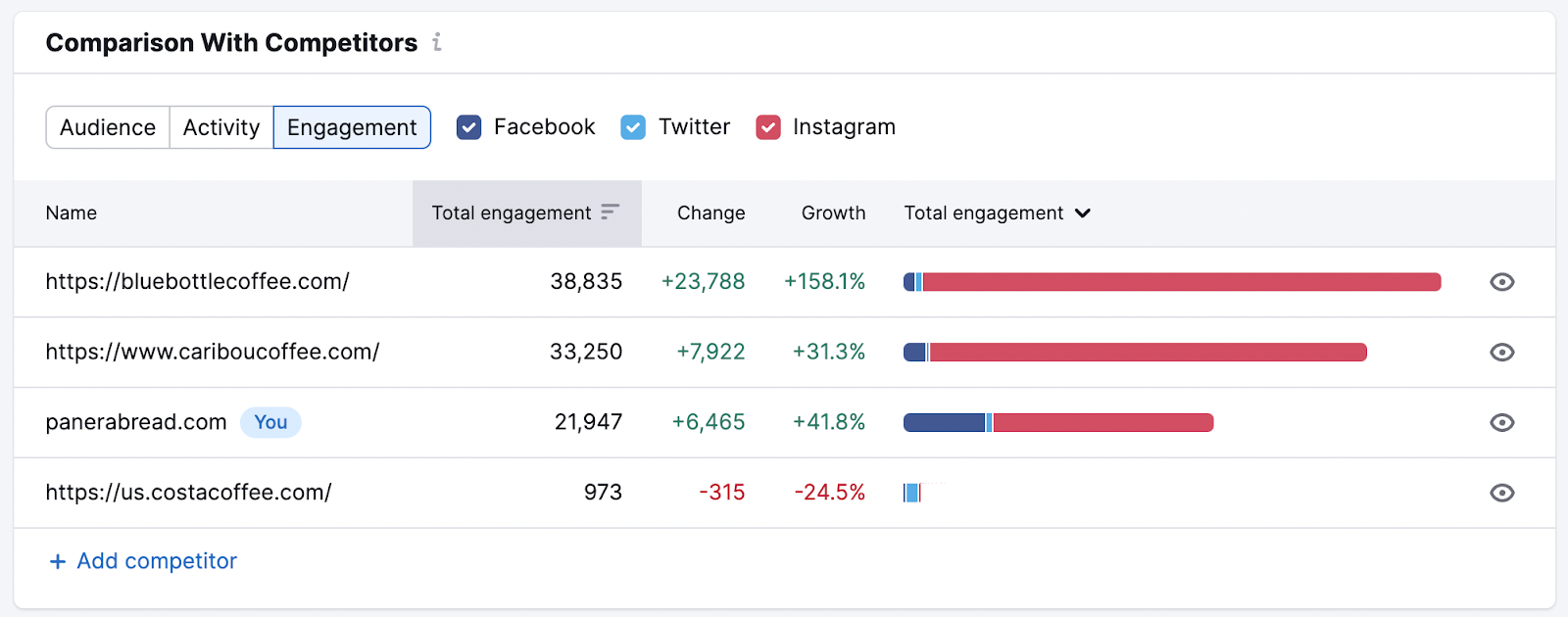Toggle visibility for cariboucoffee.com row
The width and height of the screenshot is (1568, 617).
click(1501, 353)
